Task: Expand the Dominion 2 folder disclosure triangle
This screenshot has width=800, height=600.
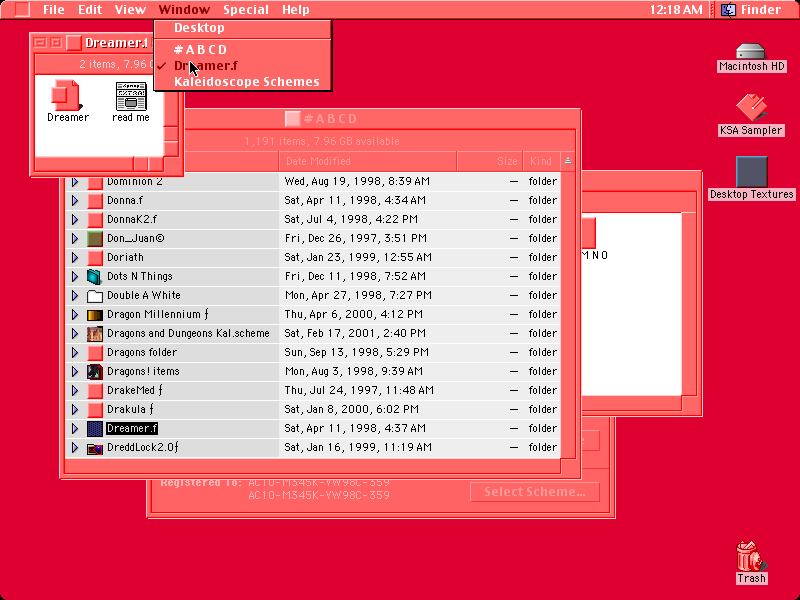Action: (75, 182)
